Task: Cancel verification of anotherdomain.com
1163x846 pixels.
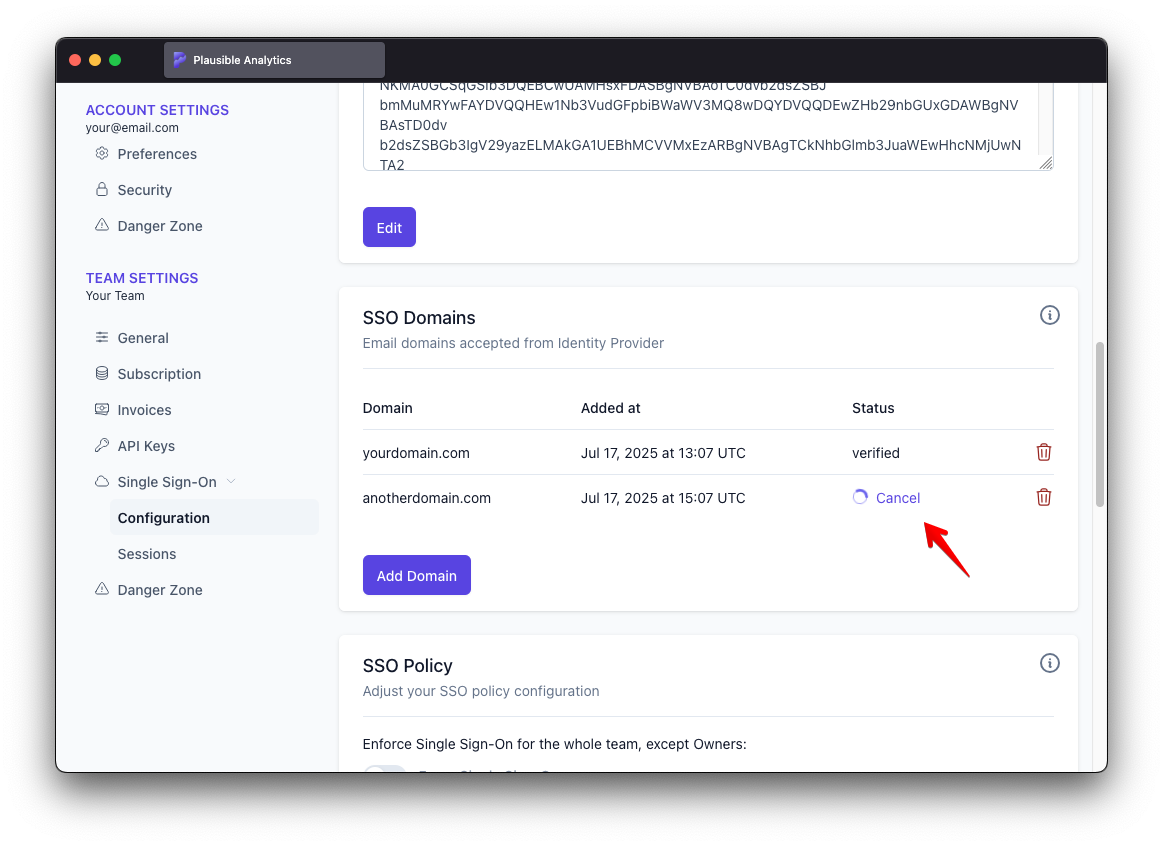Action: point(897,497)
